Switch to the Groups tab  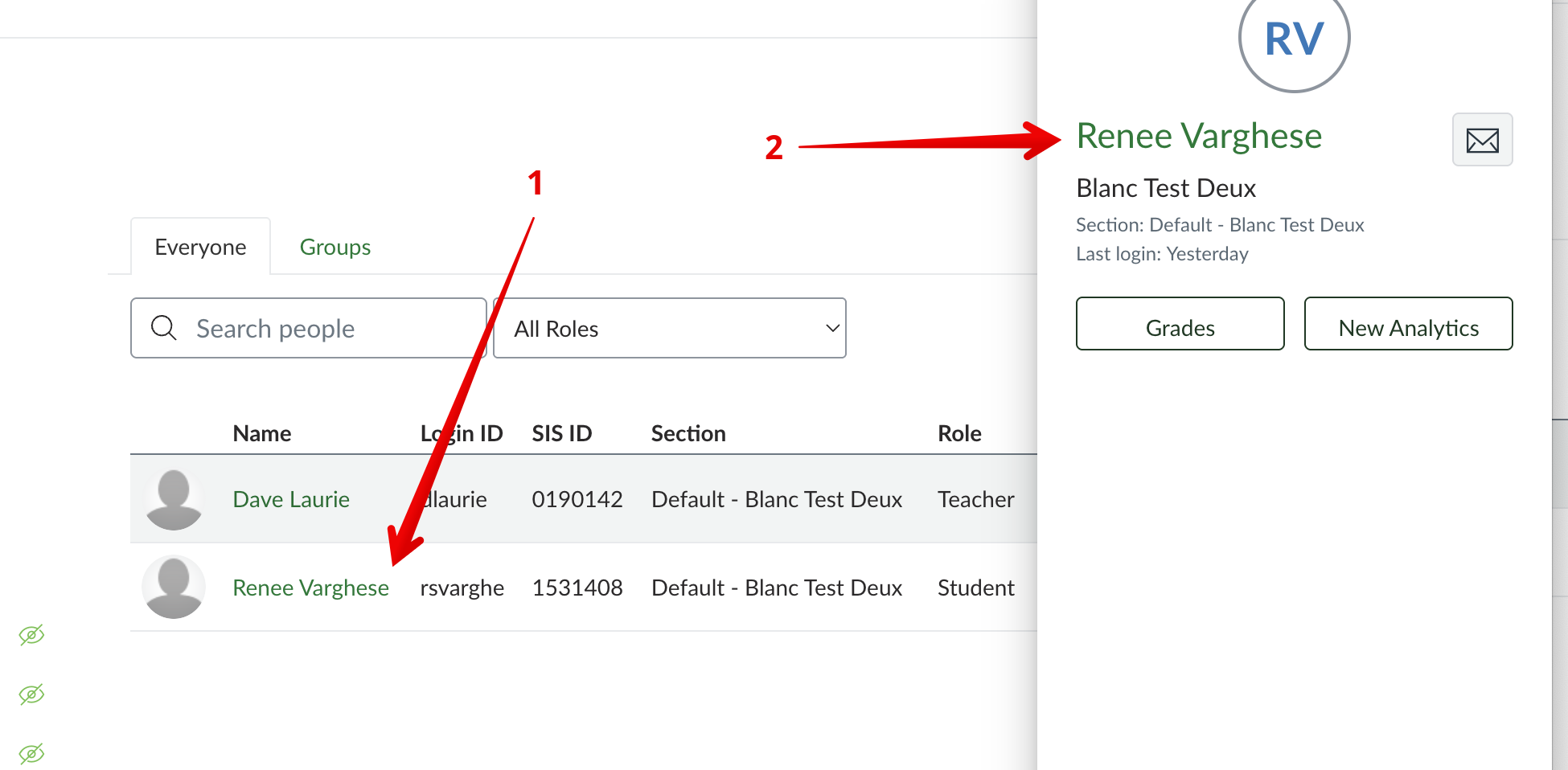click(335, 247)
